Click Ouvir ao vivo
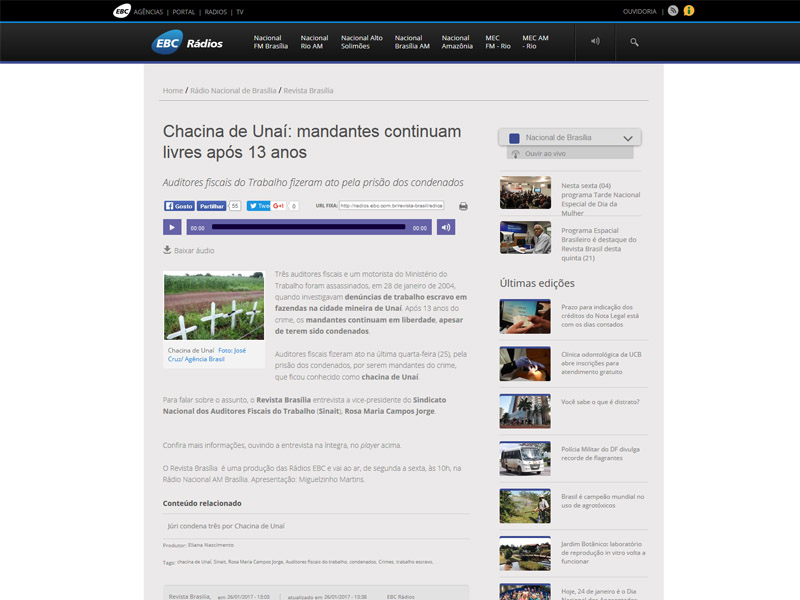 pos(545,154)
